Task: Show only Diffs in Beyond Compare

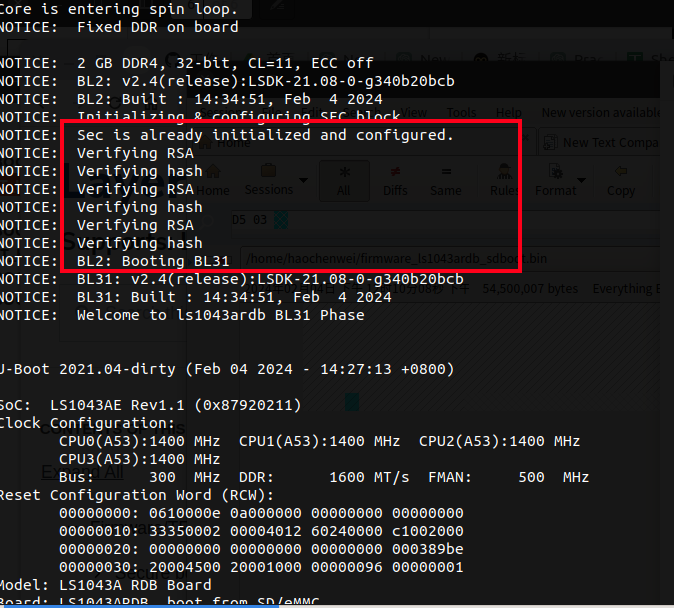Action: click(x=395, y=181)
